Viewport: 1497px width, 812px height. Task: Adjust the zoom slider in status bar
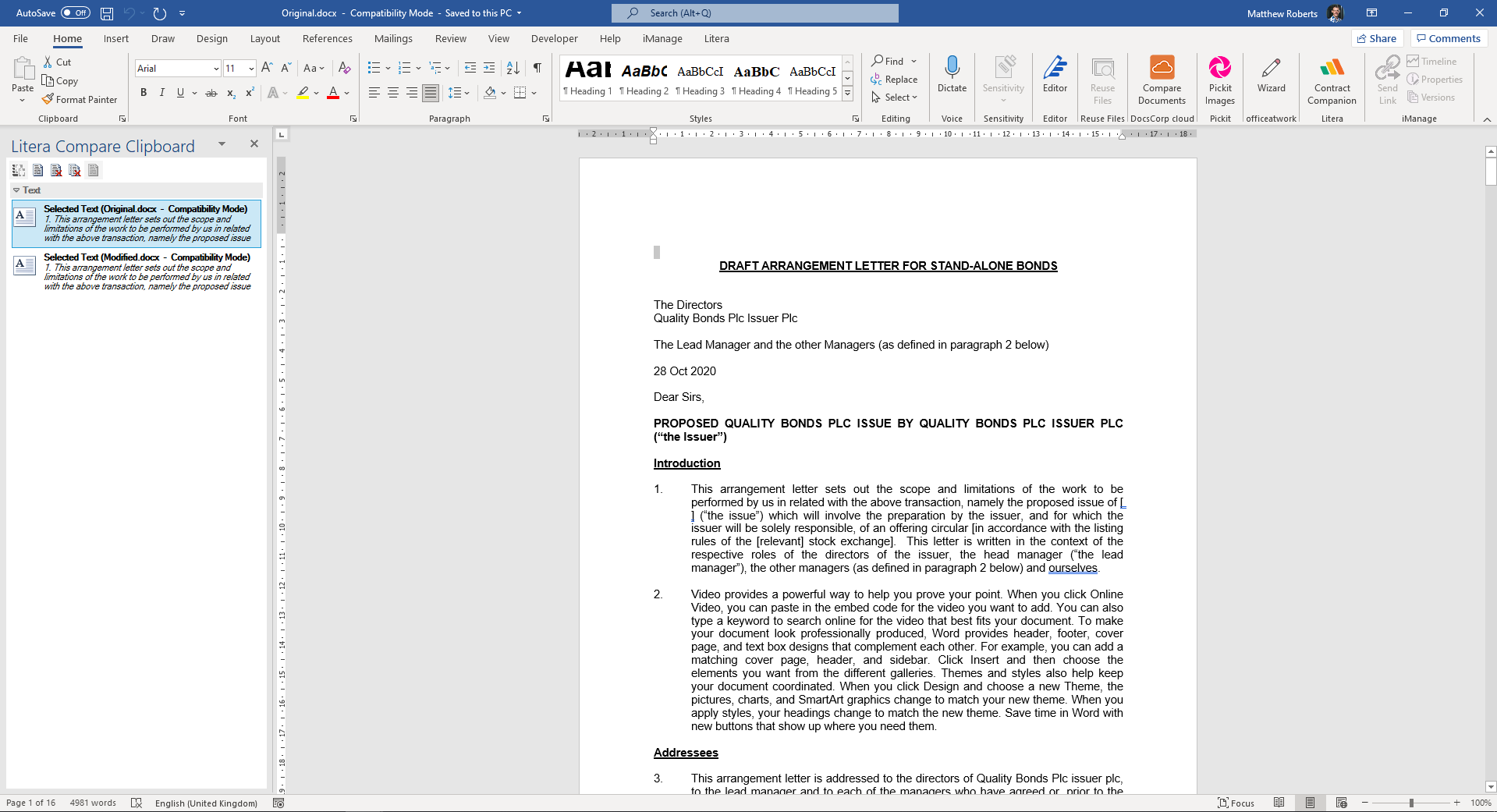click(x=1410, y=803)
